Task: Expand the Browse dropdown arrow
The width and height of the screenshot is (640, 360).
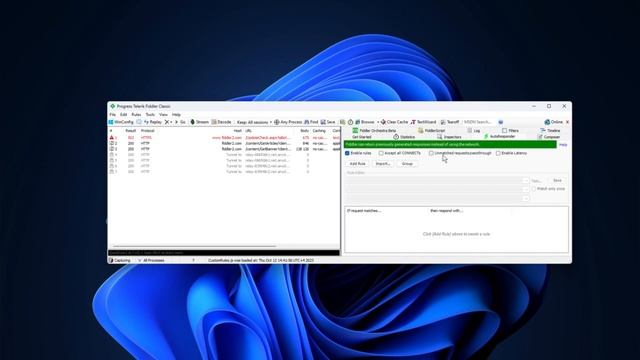Action: pyautogui.click(x=378, y=122)
